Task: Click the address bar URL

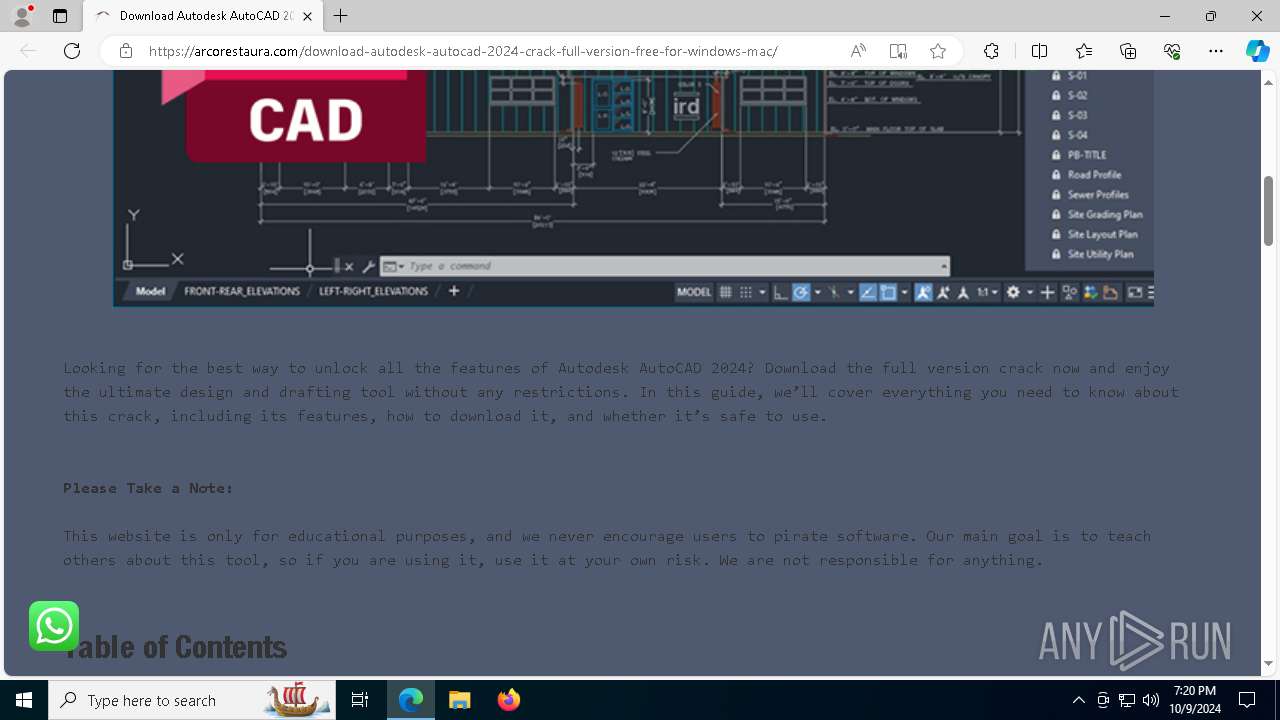Action: point(463,51)
